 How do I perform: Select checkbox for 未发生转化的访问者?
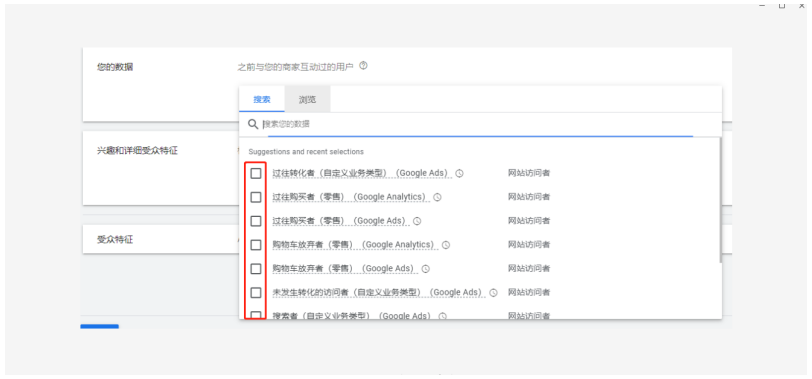pyautogui.click(x=256, y=293)
